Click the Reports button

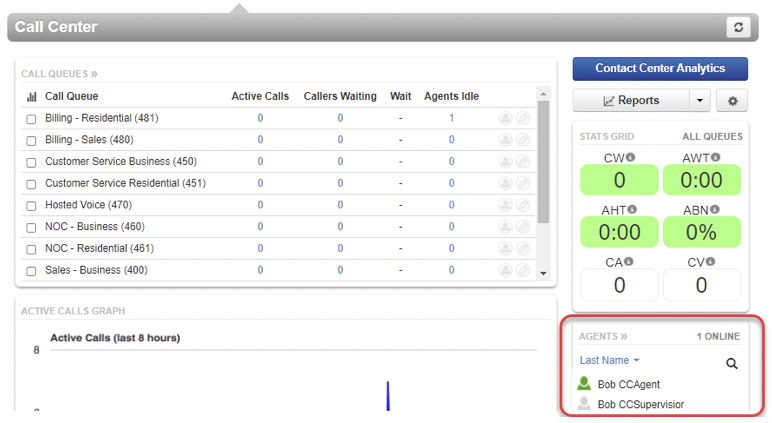click(x=630, y=101)
